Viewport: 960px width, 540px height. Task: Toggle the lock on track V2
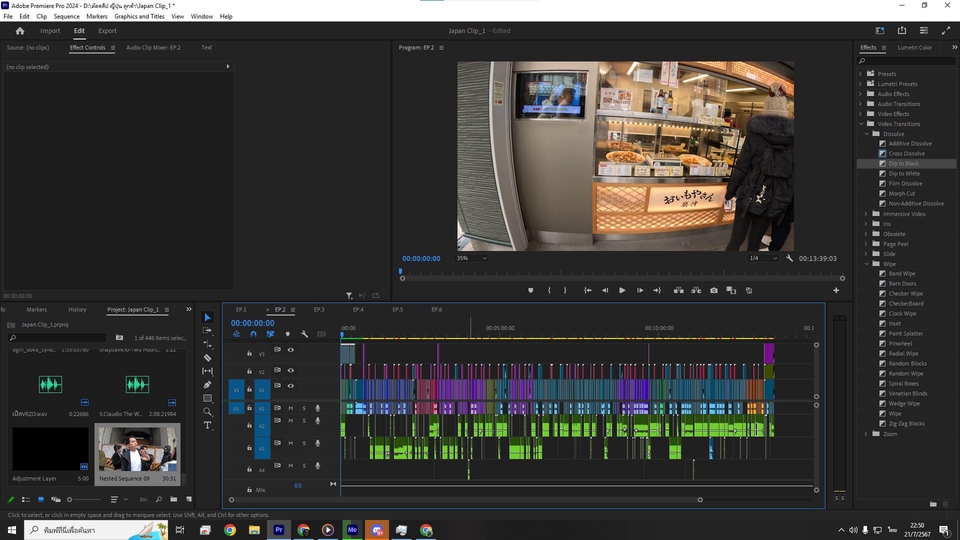click(250, 369)
